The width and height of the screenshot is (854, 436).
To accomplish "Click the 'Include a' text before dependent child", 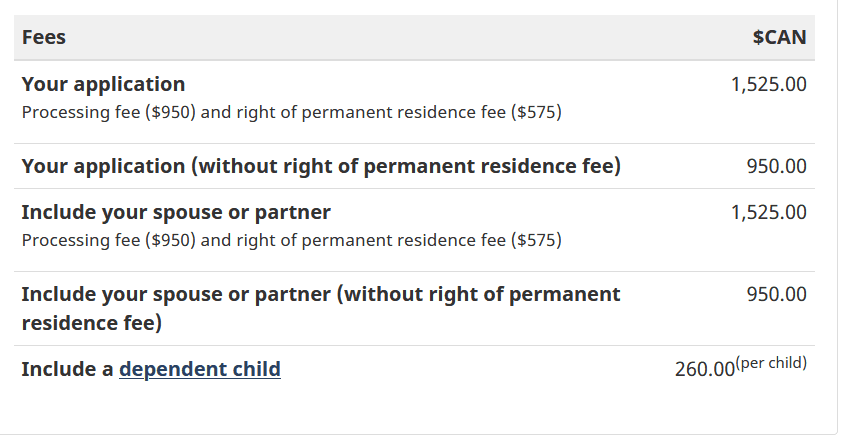I will tap(68, 370).
